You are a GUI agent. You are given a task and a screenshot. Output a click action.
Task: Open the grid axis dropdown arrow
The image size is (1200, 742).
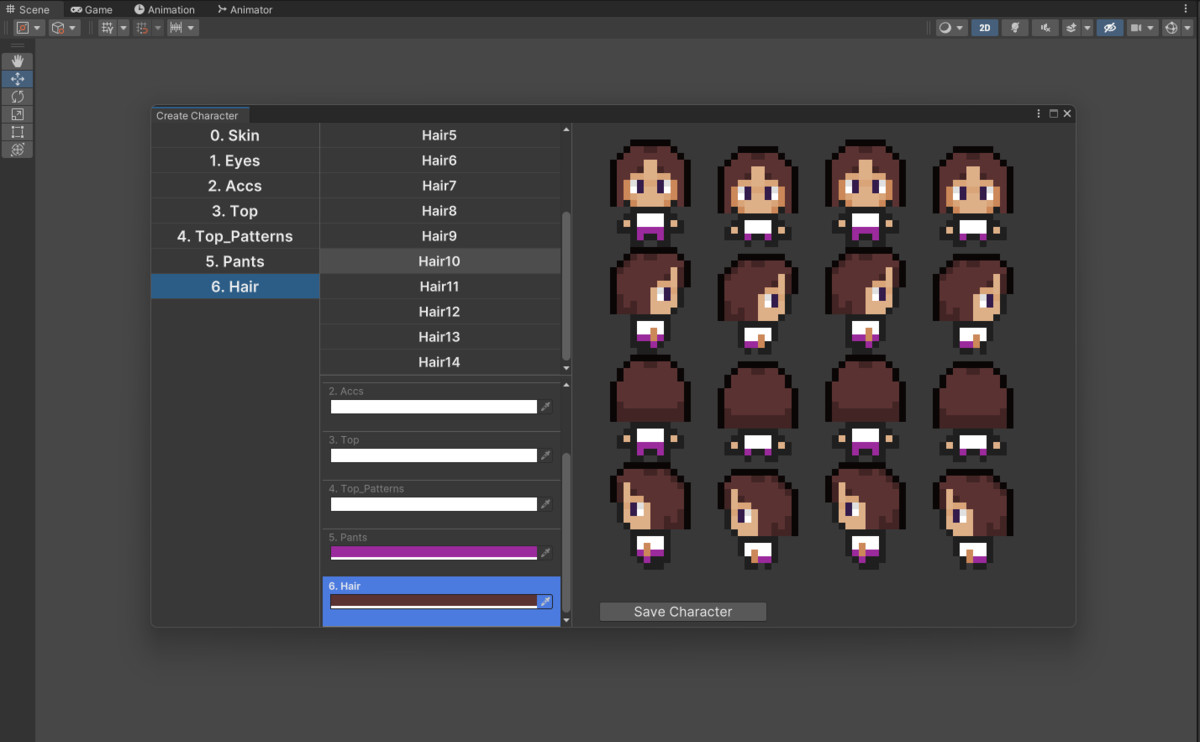123,28
